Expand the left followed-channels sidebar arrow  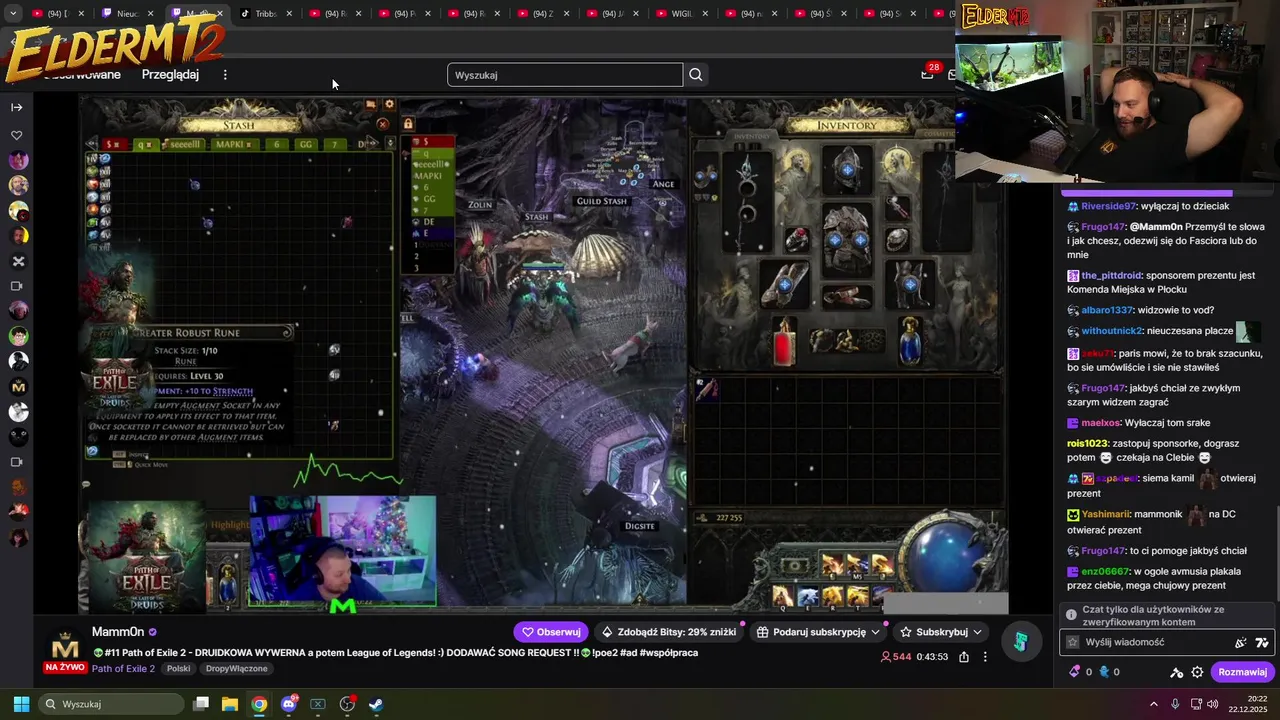[16, 107]
